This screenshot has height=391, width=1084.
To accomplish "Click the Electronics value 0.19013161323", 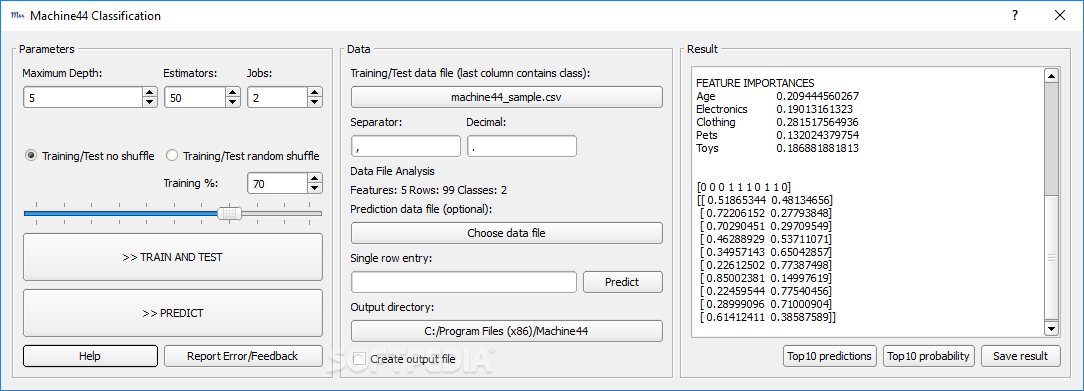I will click(814, 109).
